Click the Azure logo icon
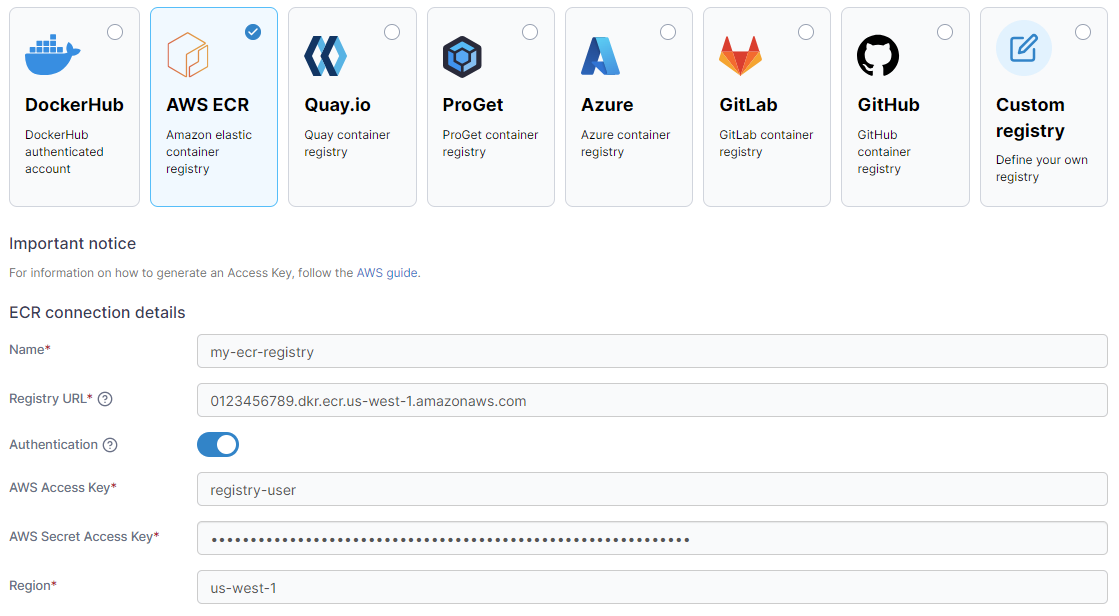The image size is (1119, 616). tap(600, 56)
